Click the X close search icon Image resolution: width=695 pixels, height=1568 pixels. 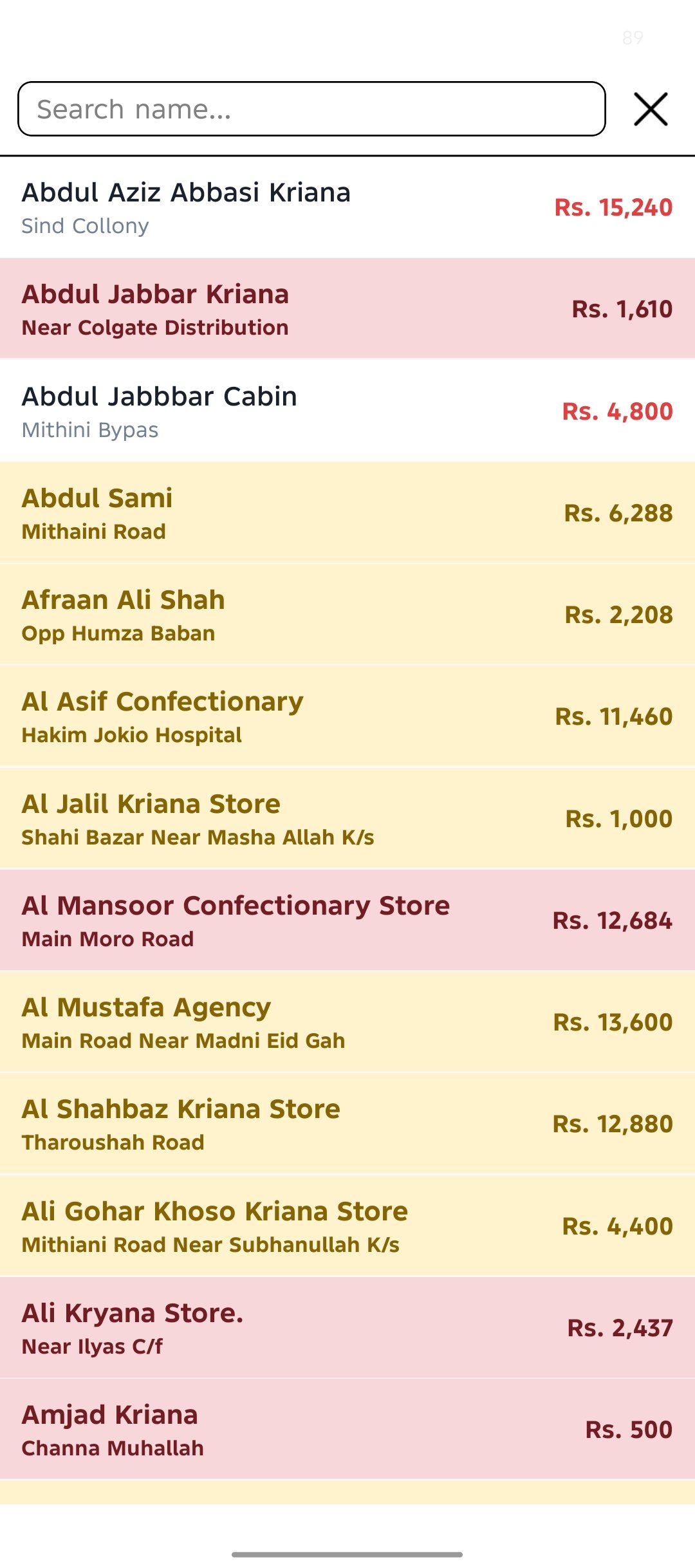(x=651, y=109)
